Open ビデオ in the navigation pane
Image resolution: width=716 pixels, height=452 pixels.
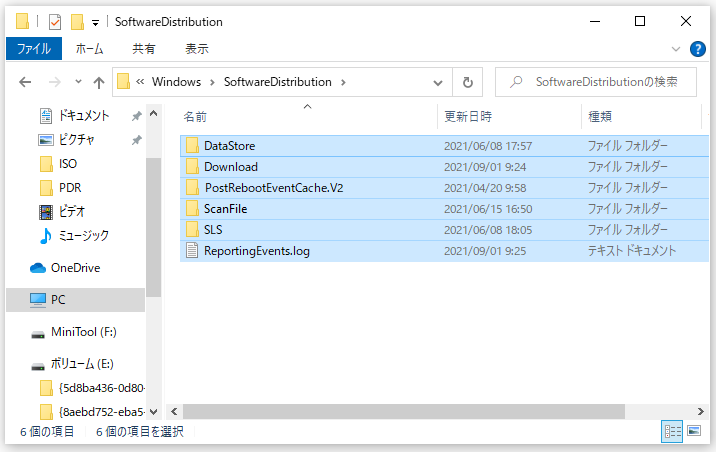pos(72,211)
